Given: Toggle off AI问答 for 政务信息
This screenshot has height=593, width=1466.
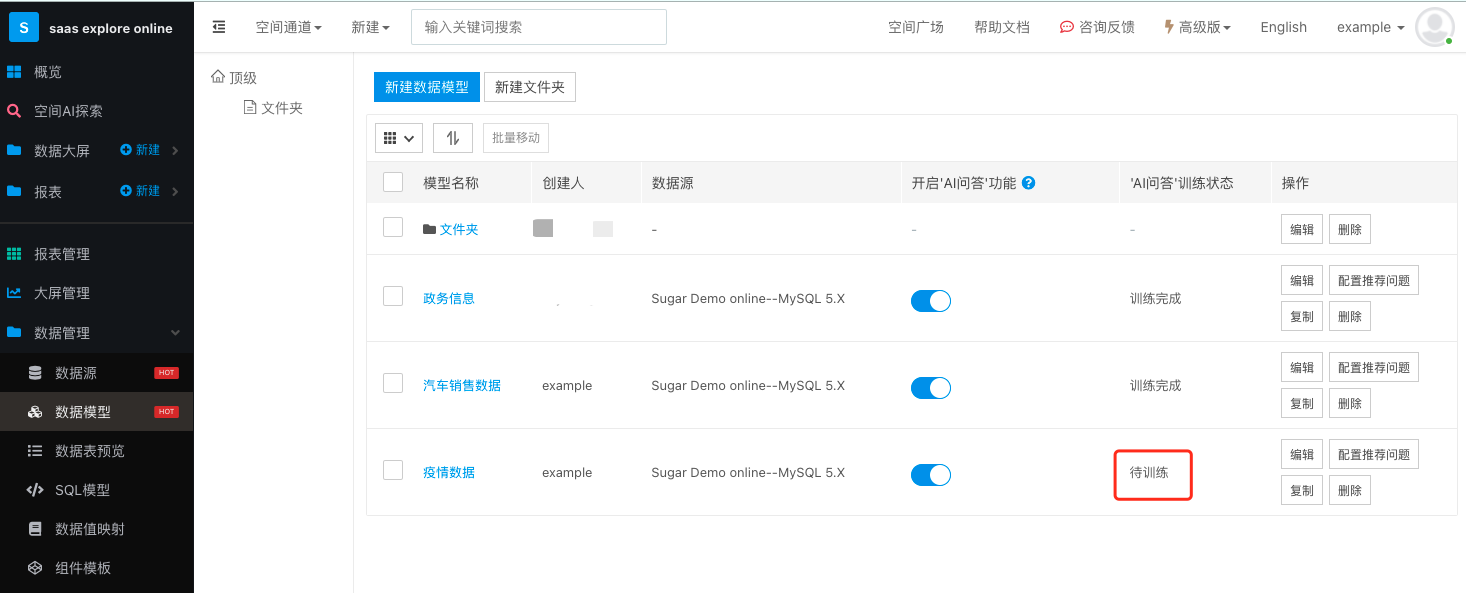Looking at the screenshot, I should pos(931,300).
